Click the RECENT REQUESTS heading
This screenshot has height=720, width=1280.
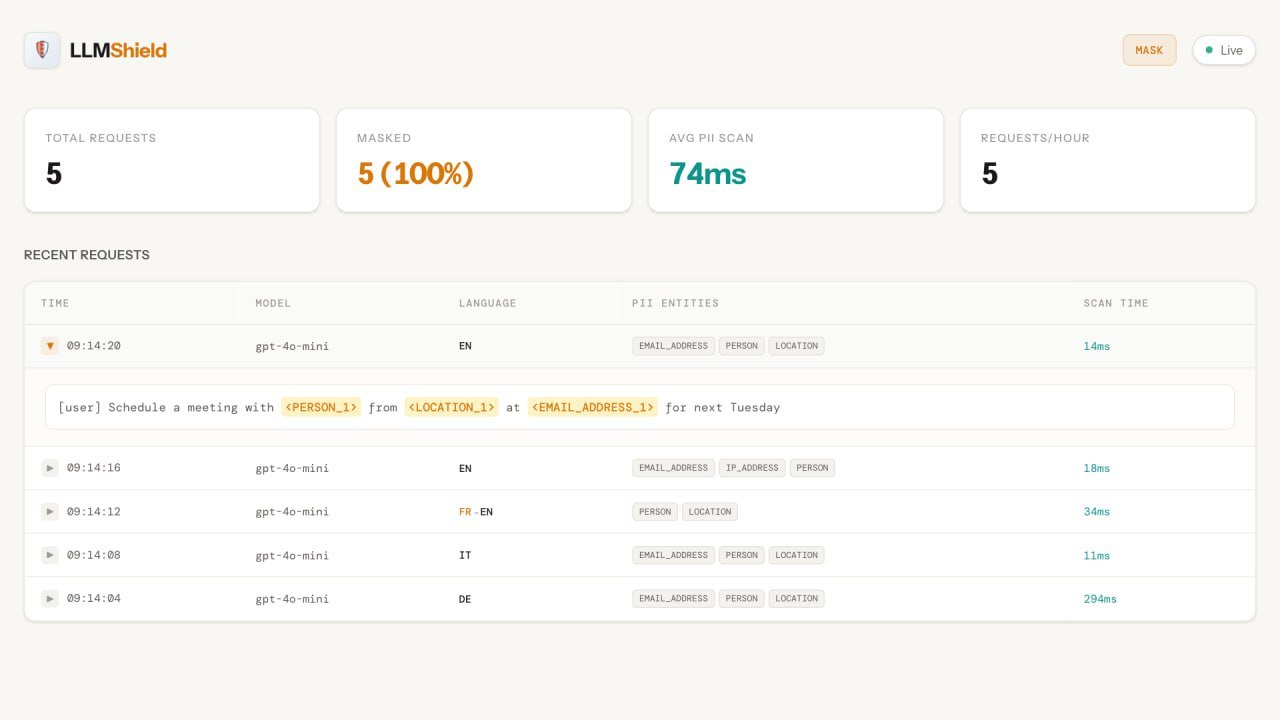pos(87,255)
